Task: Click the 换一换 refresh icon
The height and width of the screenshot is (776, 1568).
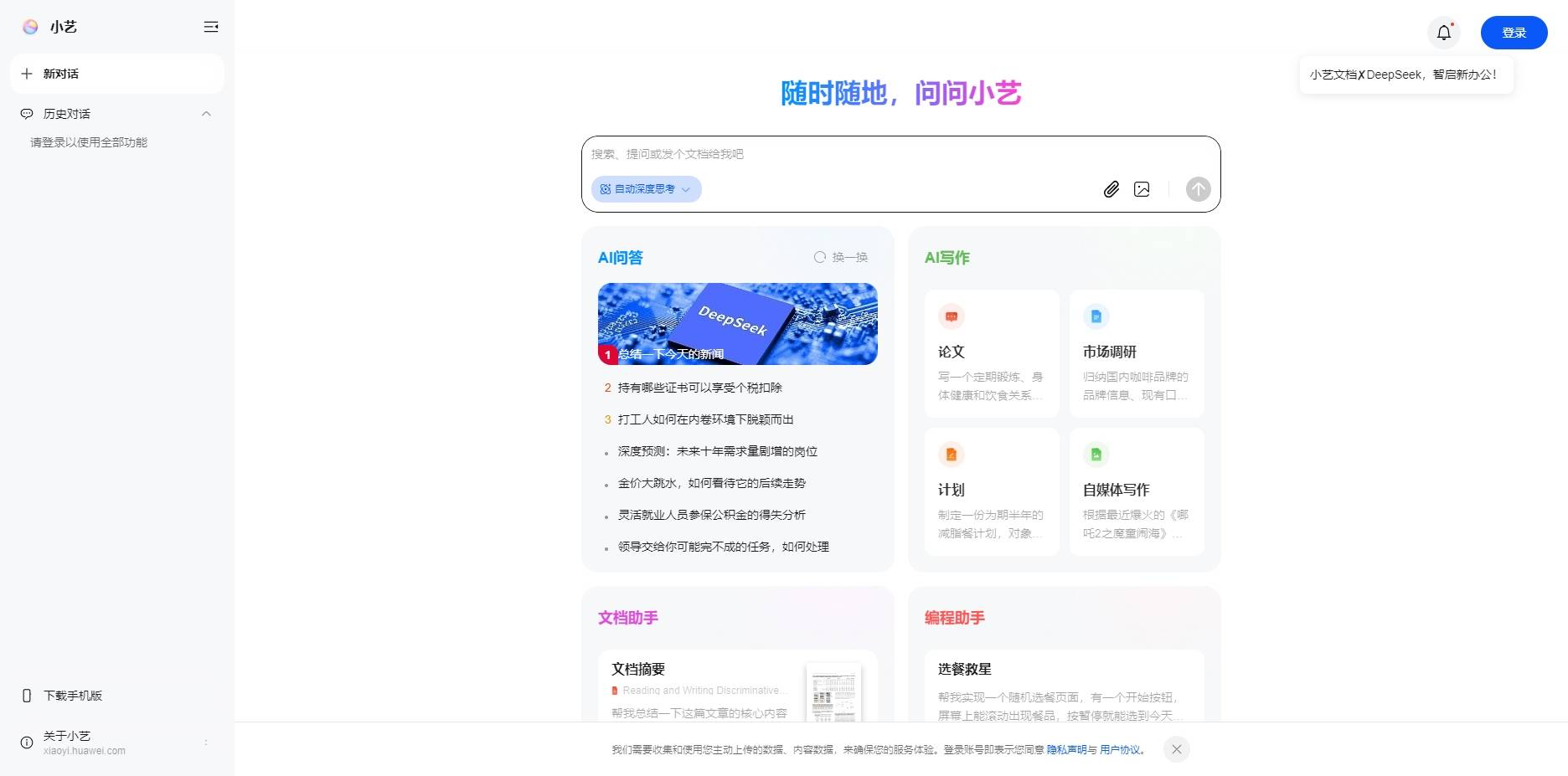Action: [x=820, y=257]
